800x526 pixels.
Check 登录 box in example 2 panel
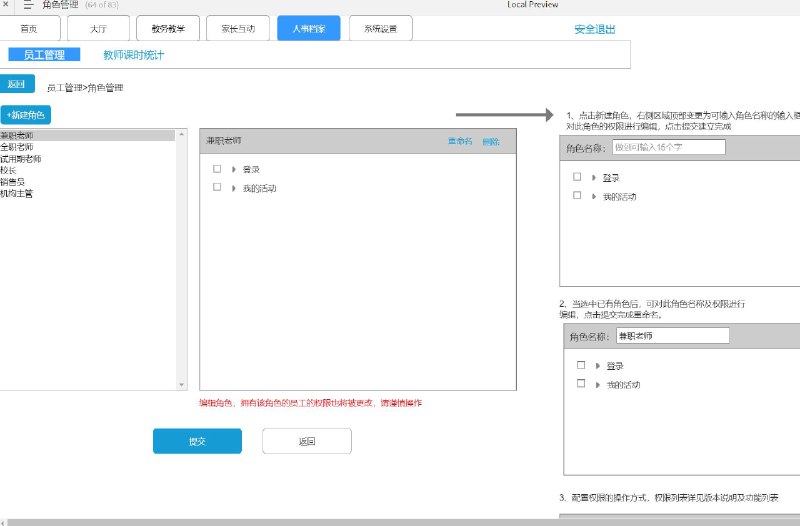(x=581, y=365)
